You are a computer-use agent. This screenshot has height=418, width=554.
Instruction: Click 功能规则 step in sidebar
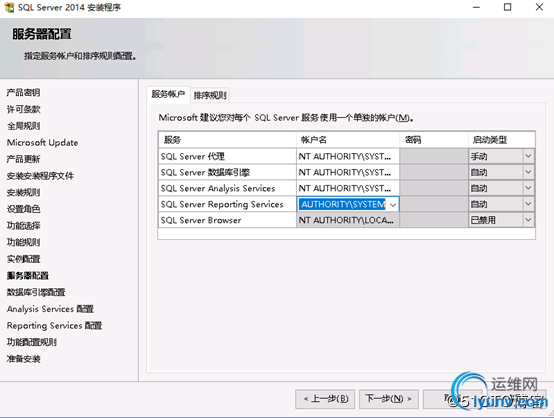23,242
